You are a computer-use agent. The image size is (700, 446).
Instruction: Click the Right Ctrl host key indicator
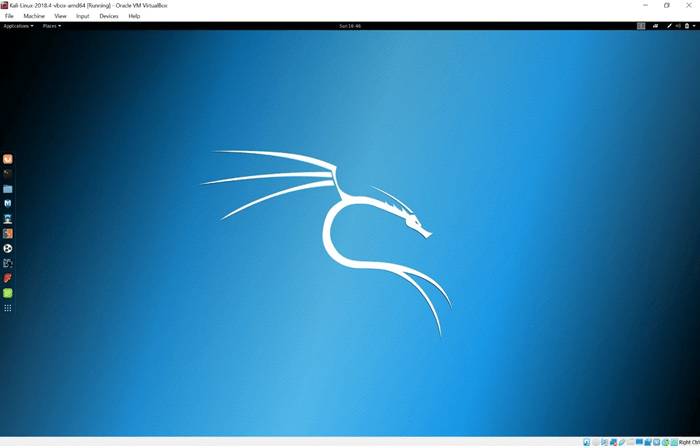688,441
